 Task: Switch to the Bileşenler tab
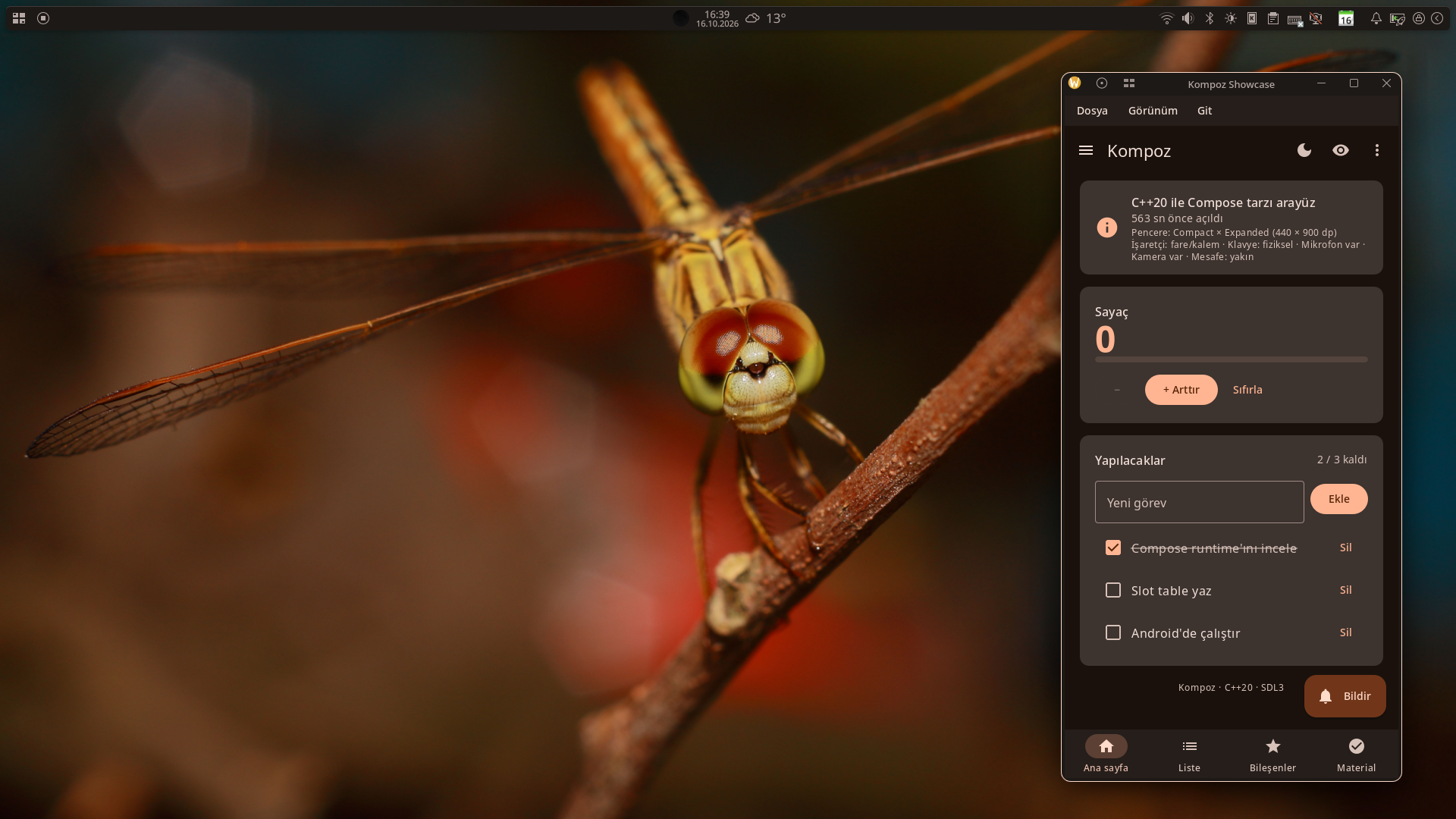(x=1272, y=755)
